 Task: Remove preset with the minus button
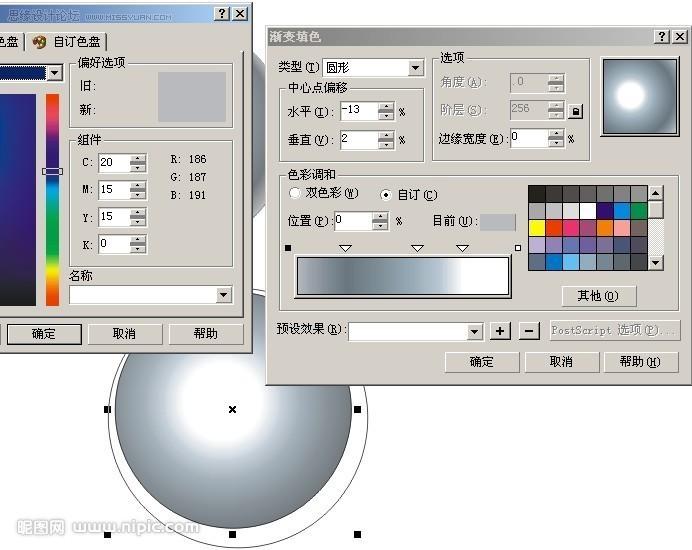pyautogui.click(x=529, y=331)
